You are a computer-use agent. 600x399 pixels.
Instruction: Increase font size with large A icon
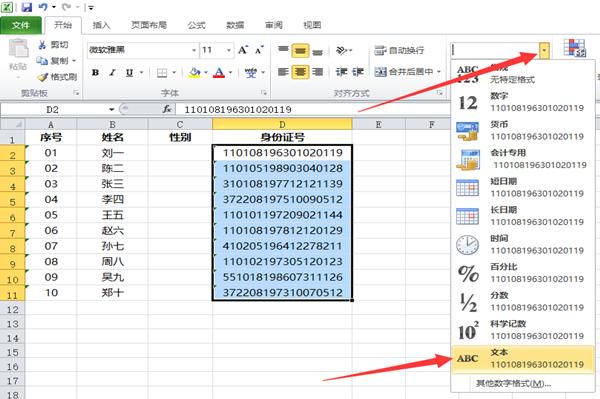[243, 50]
